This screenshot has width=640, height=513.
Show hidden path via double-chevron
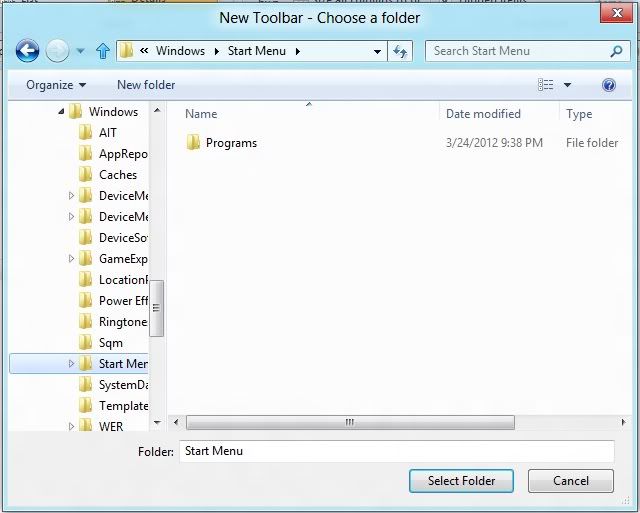pos(144,51)
